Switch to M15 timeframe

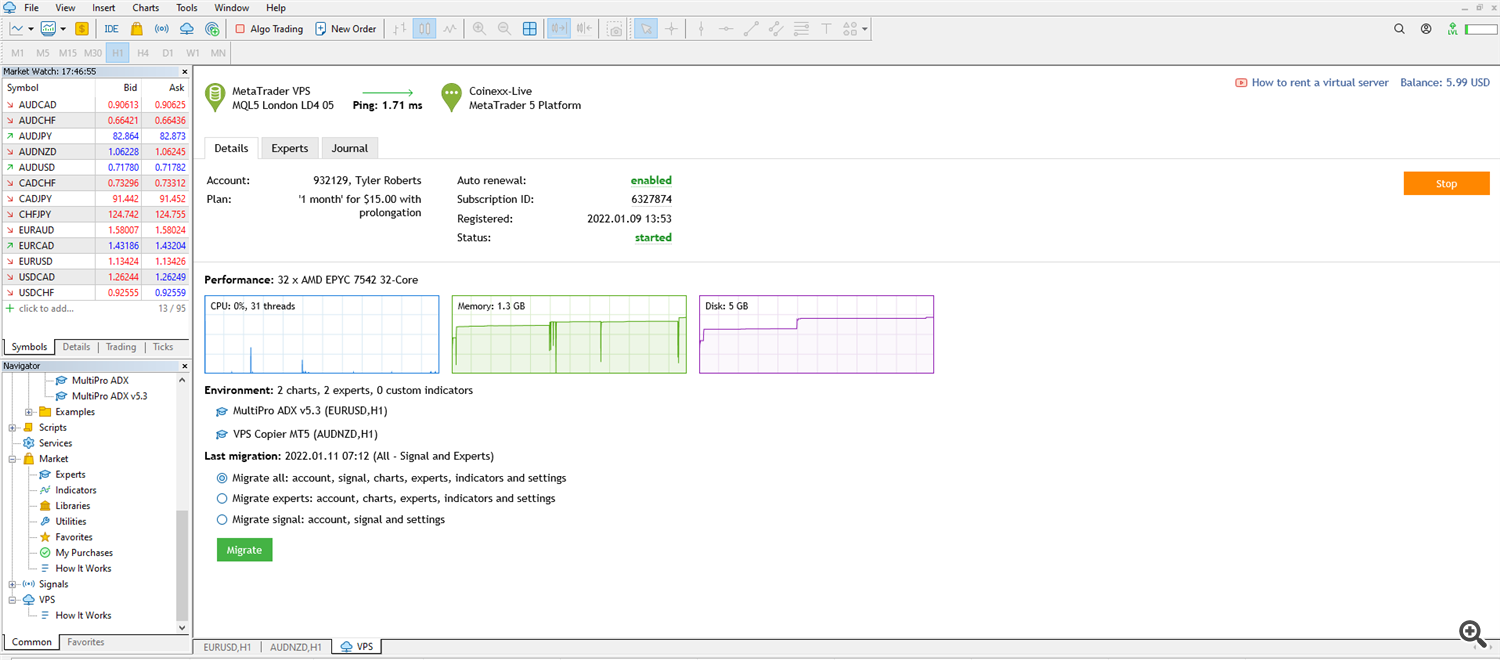(x=67, y=53)
